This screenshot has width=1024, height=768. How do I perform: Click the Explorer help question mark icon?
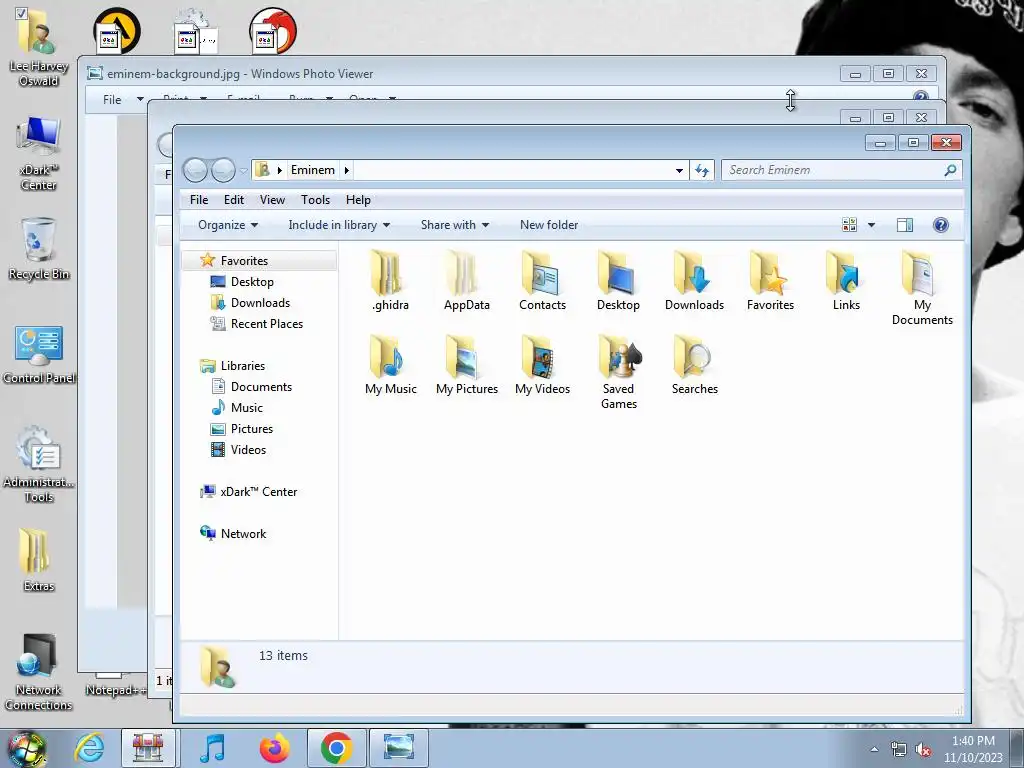tap(940, 225)
